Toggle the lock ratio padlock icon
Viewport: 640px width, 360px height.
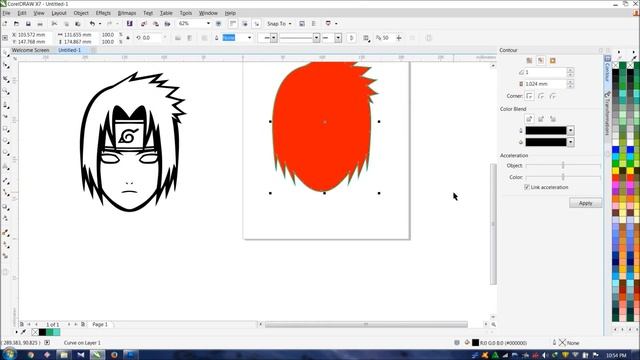(x=128, y=38)
